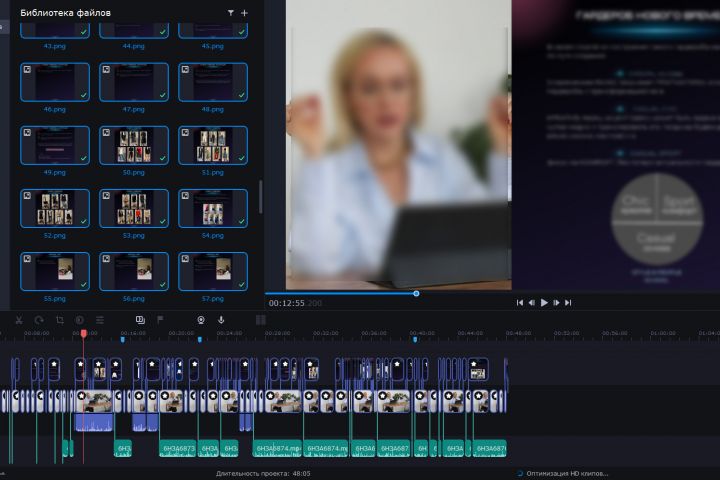This screenshot has height=480, width=720.
Task: Play the preview video
Action: click(544, 303)
